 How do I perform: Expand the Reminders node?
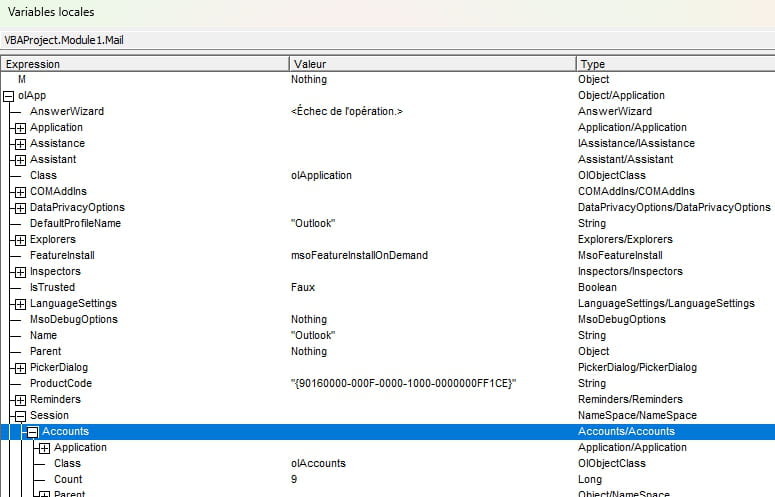tap(20, 400)
